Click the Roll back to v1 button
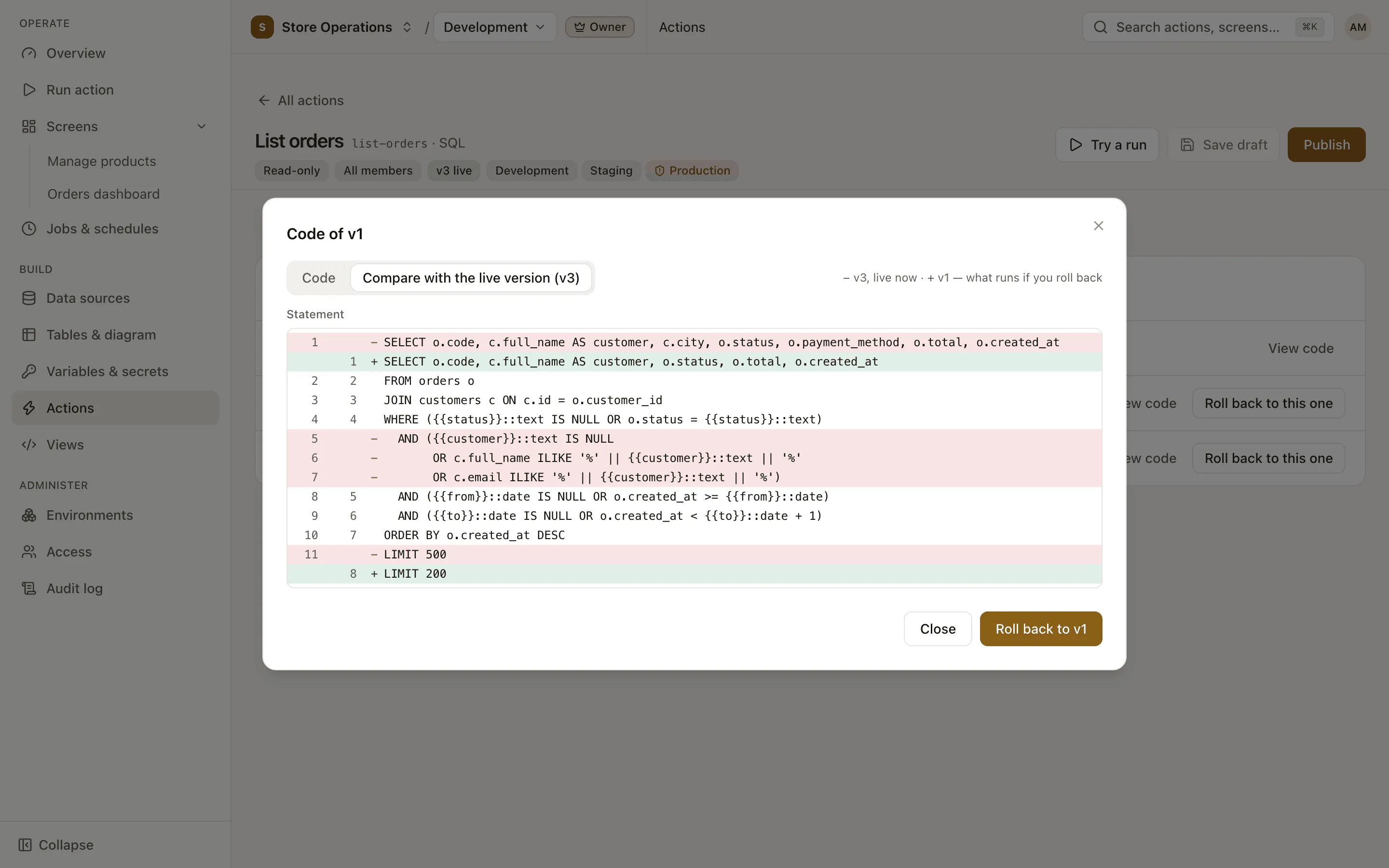Image resolution: width=1389 pixels, height=868 pixels. pos(1041,629)
